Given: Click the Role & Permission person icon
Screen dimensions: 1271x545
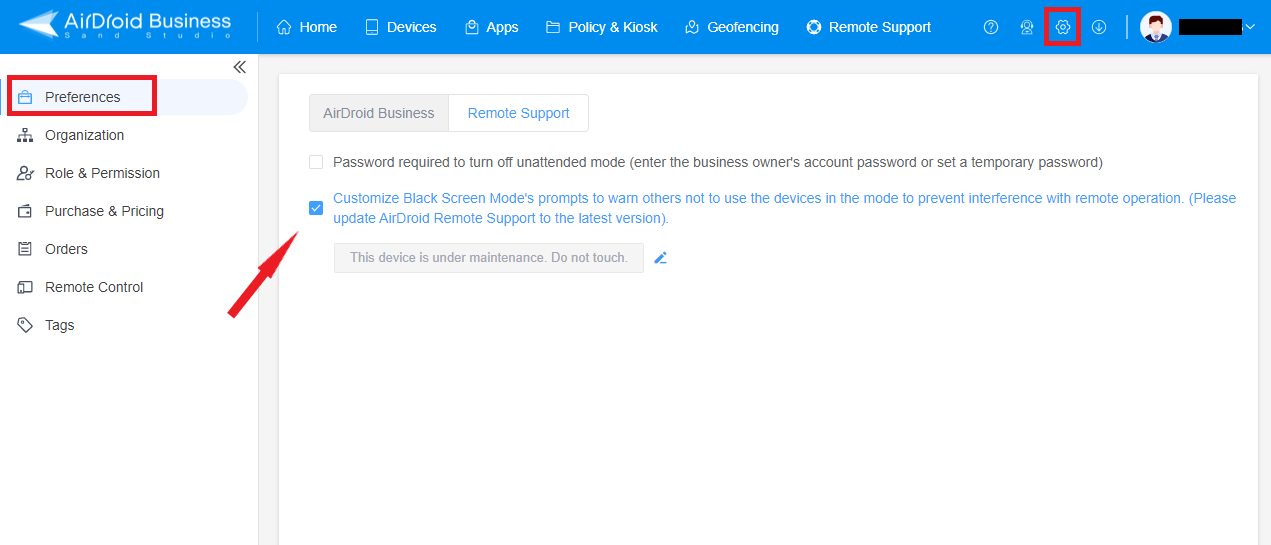Looking at the screenshot, I should point(25,173).
